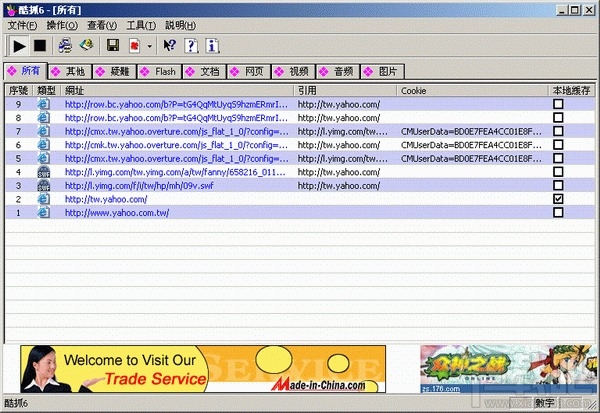
Task: Open the zs.178.com game ad banner
Action: [507, 369]
